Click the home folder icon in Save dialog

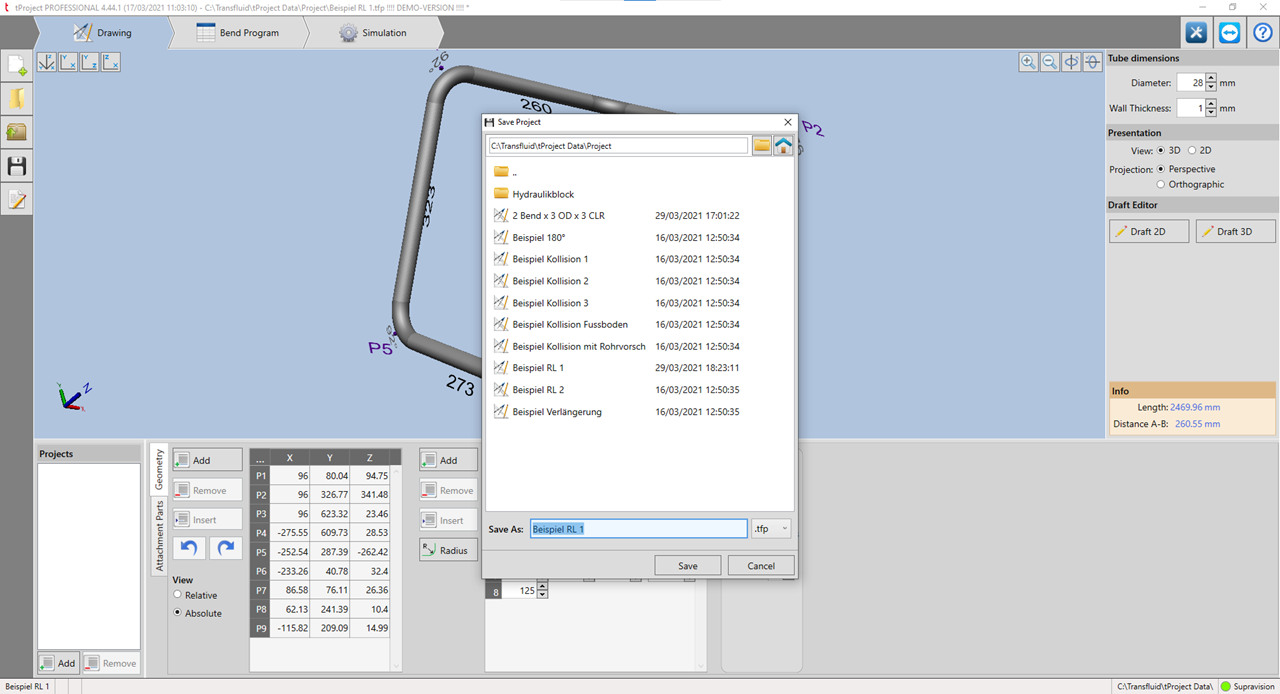coord(784,146)
